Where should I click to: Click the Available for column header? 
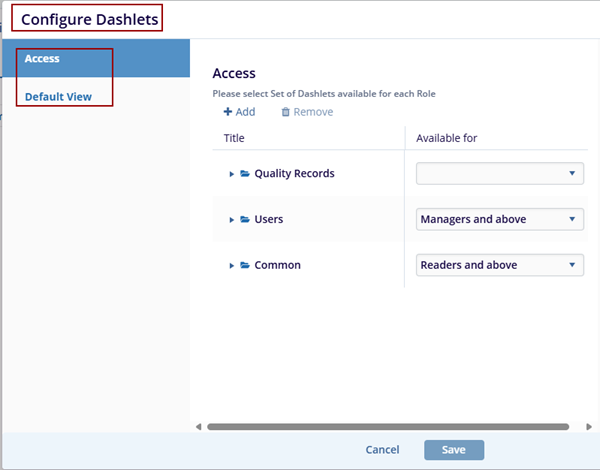point(446,138)
